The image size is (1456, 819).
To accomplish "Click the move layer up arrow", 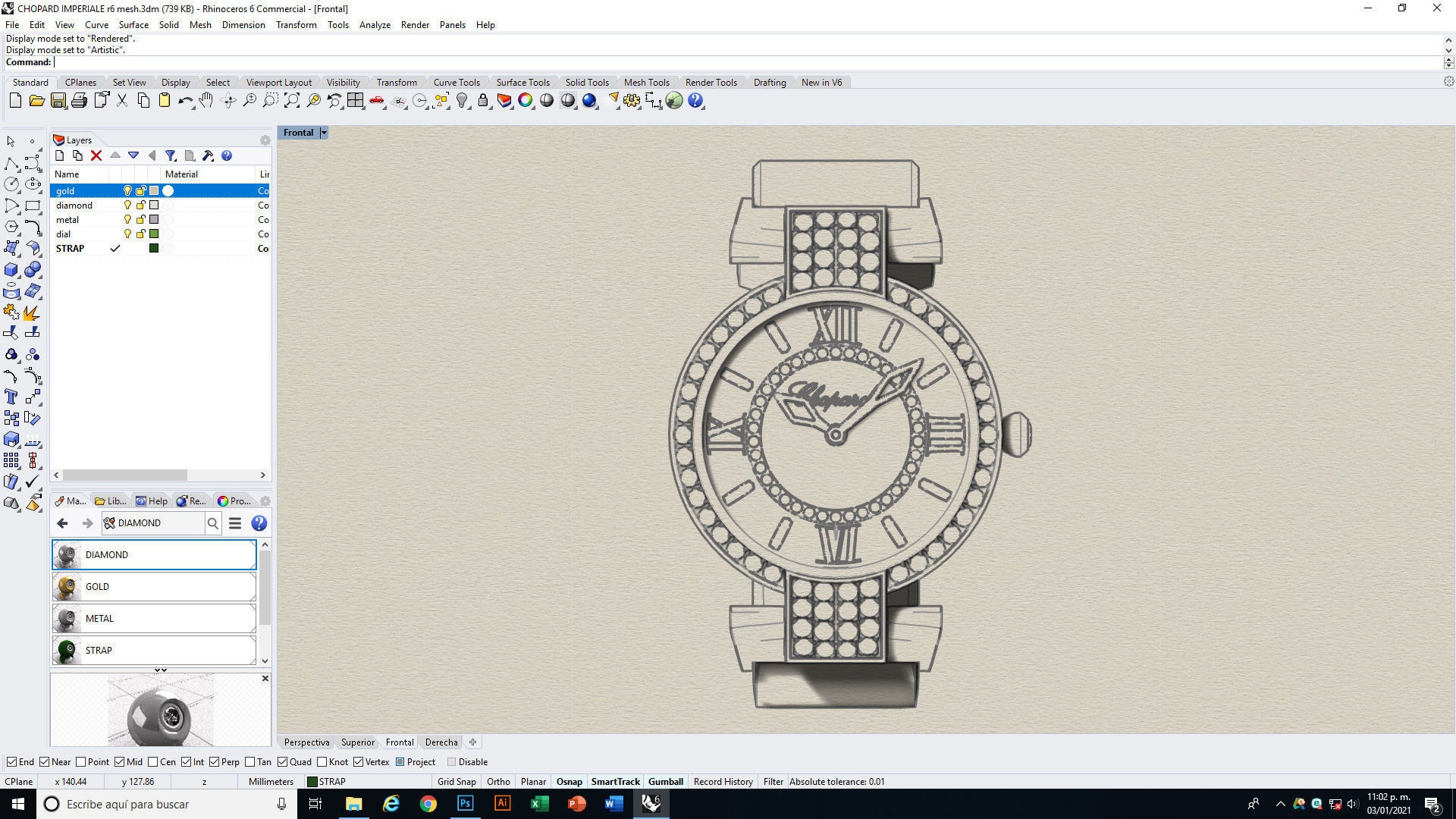I will (115, 155).
